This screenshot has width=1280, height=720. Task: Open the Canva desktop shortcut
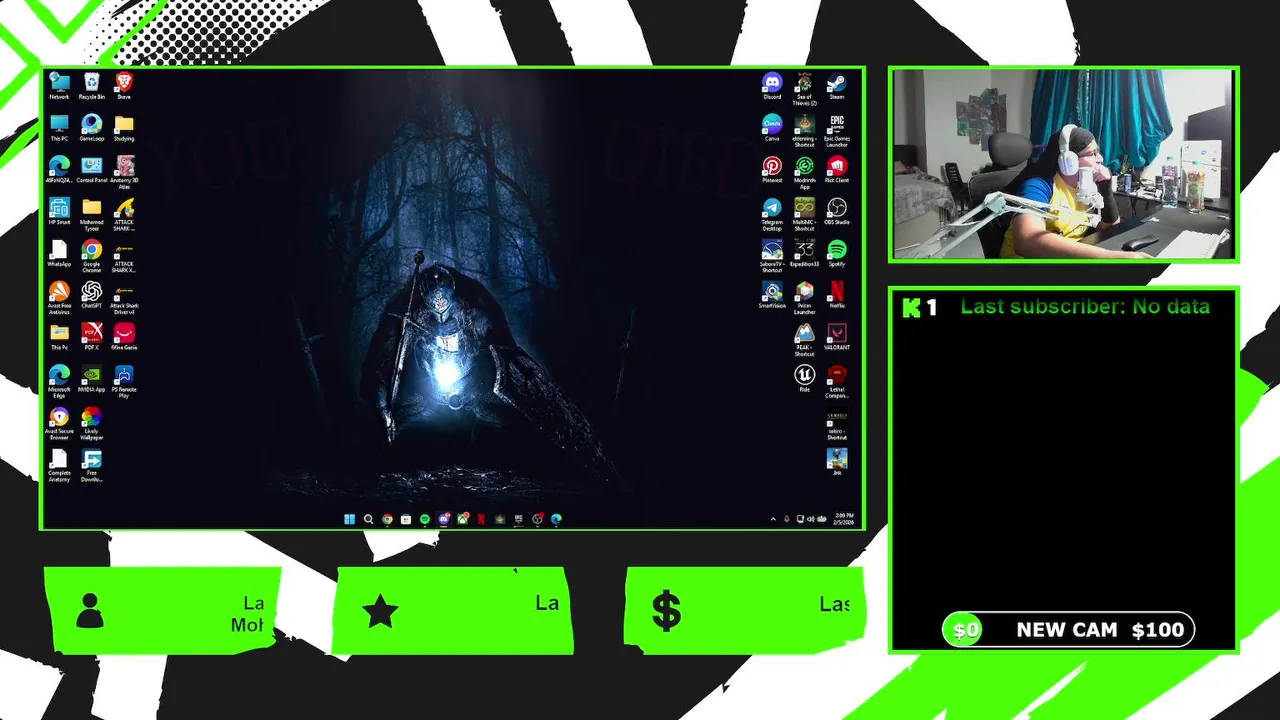point(772,127)
